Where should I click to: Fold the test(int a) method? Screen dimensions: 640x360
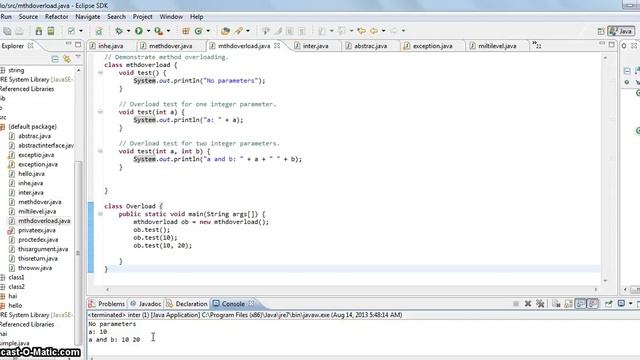pos(100,112)
